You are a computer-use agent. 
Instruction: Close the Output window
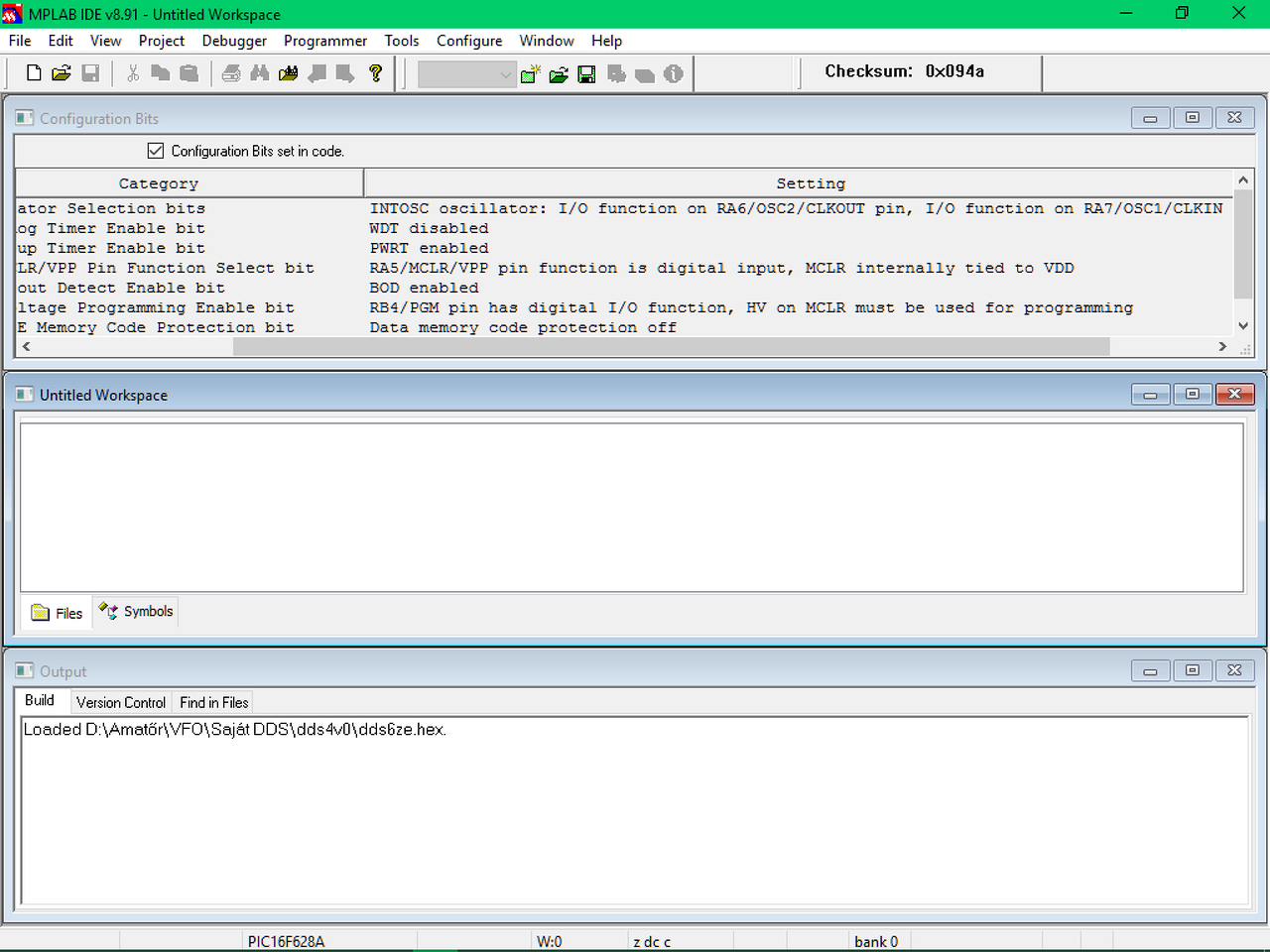[1234, 670]
